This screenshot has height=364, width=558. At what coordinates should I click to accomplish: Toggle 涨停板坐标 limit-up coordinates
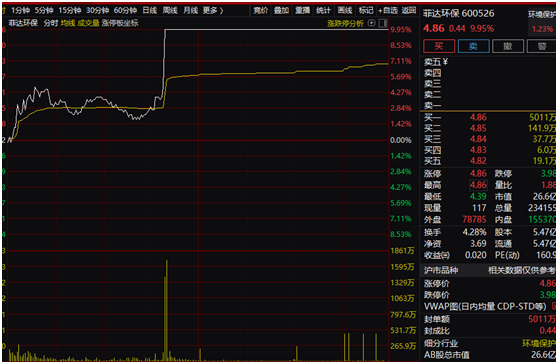[x=120, y=23]
